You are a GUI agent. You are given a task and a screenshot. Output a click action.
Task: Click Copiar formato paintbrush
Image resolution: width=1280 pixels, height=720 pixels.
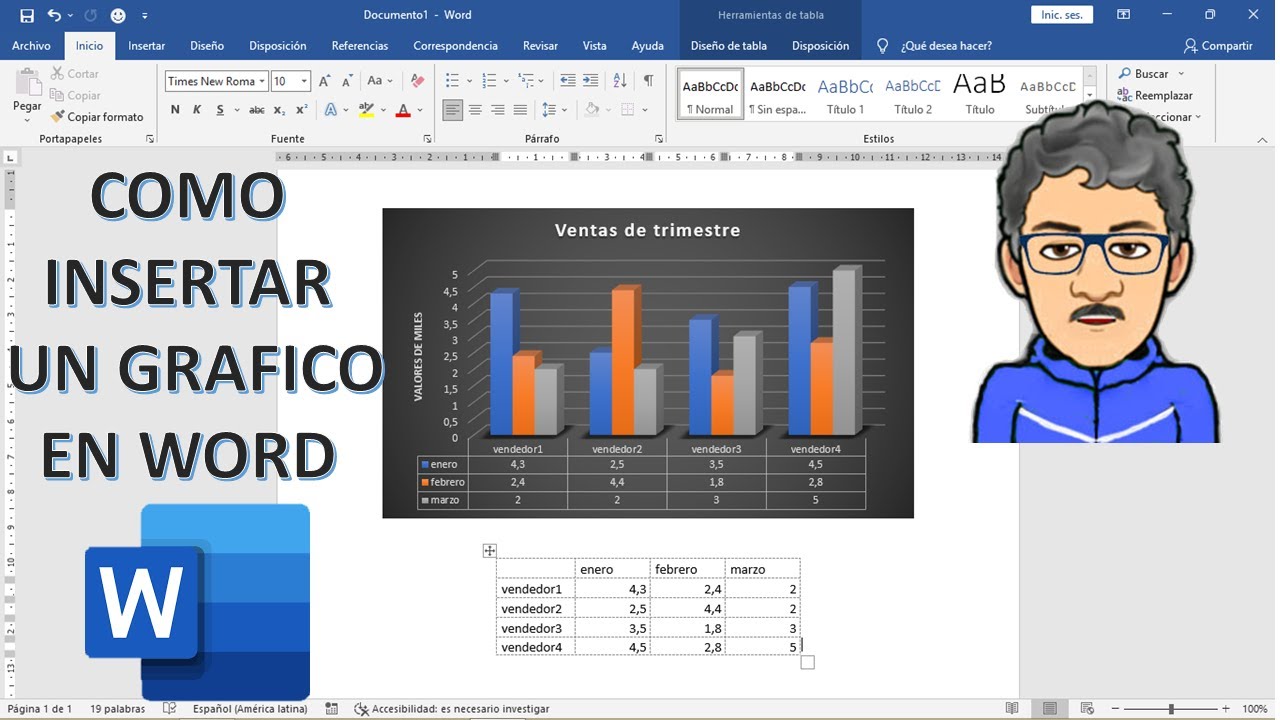pos(98,117)
